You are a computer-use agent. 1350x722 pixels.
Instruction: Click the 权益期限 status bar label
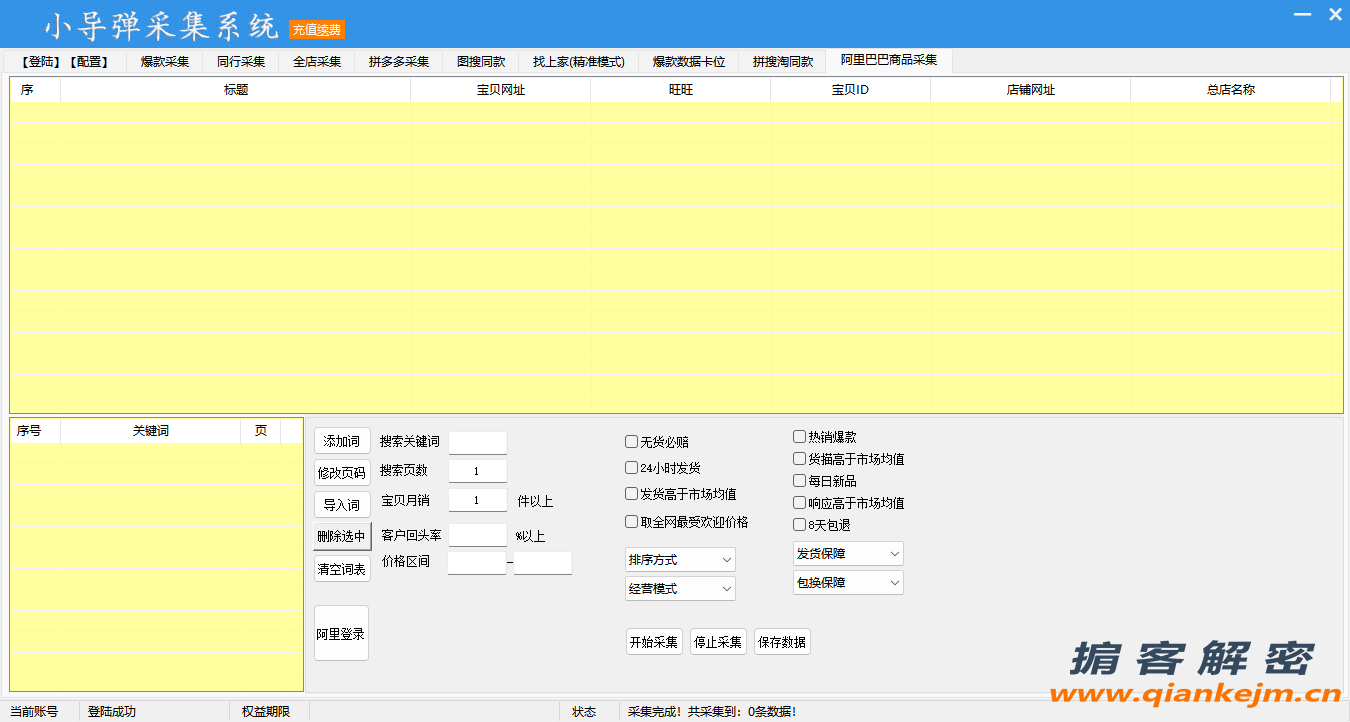point(266,712)
